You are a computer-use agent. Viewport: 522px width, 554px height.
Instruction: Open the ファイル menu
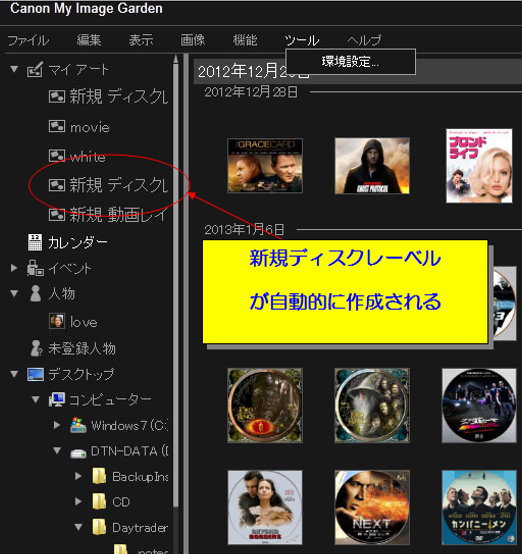point(28,40)
